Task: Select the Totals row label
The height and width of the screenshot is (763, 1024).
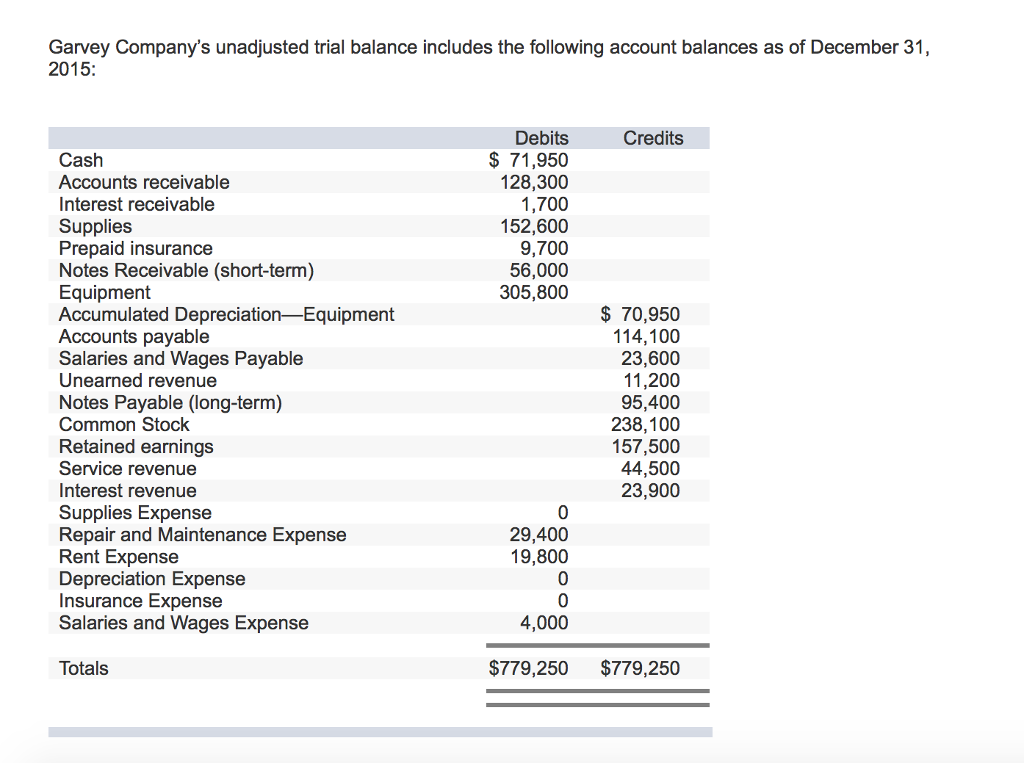Action: click(84, 669)
